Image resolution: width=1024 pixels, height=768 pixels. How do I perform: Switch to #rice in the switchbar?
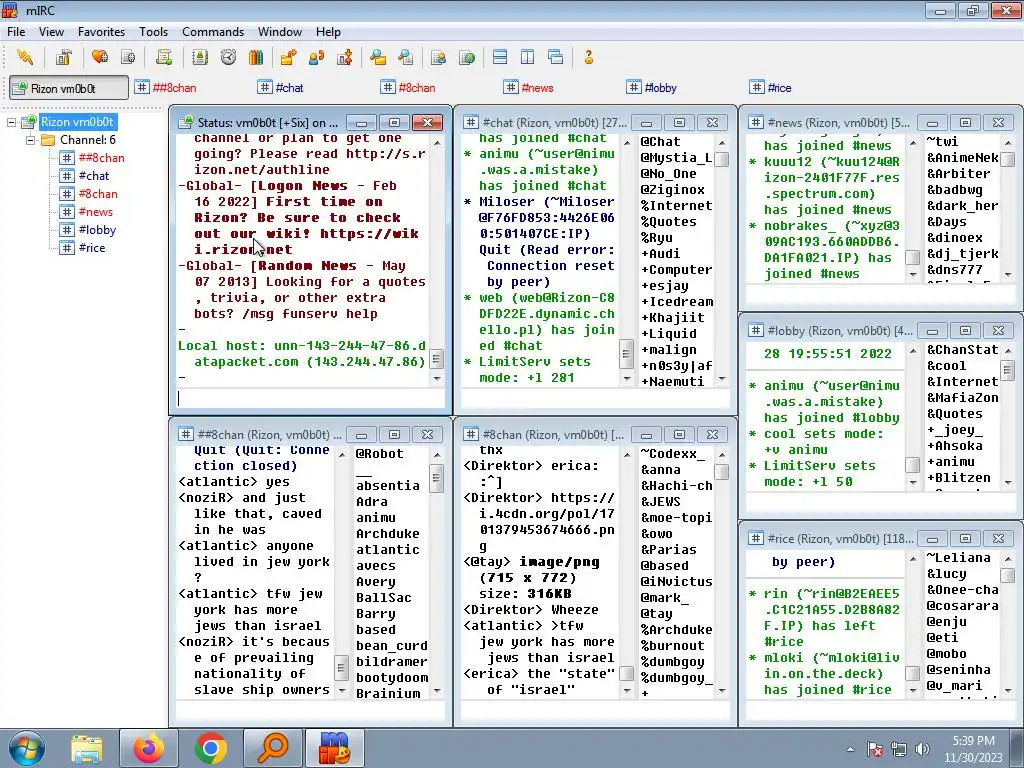(771, 88)
